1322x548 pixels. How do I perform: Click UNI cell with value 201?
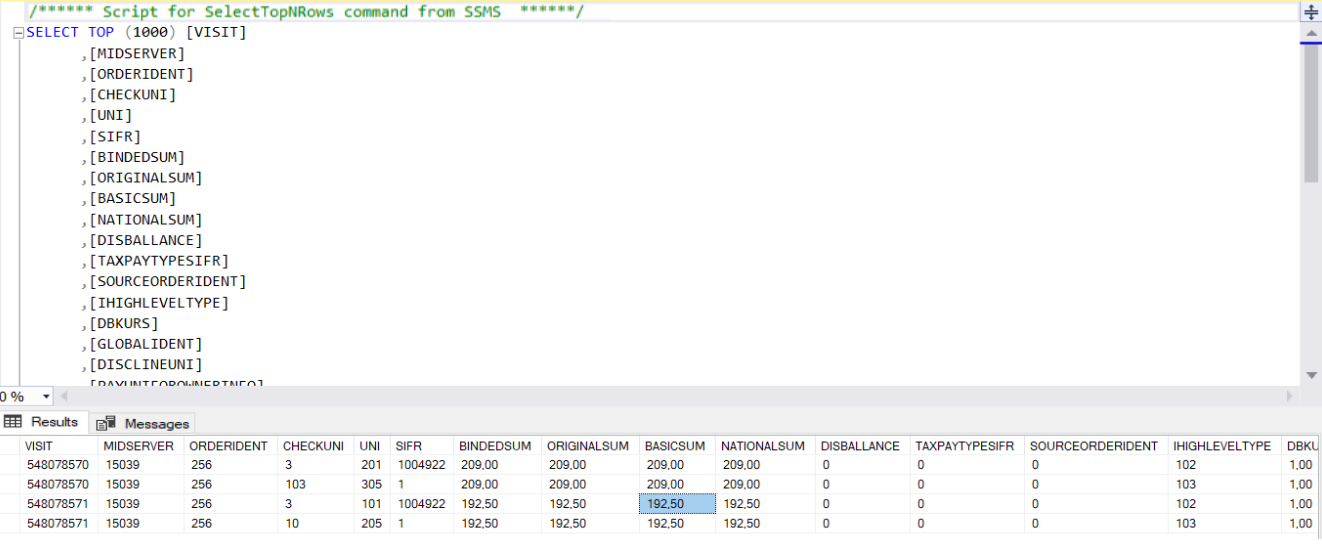click(x=373, y=465)
